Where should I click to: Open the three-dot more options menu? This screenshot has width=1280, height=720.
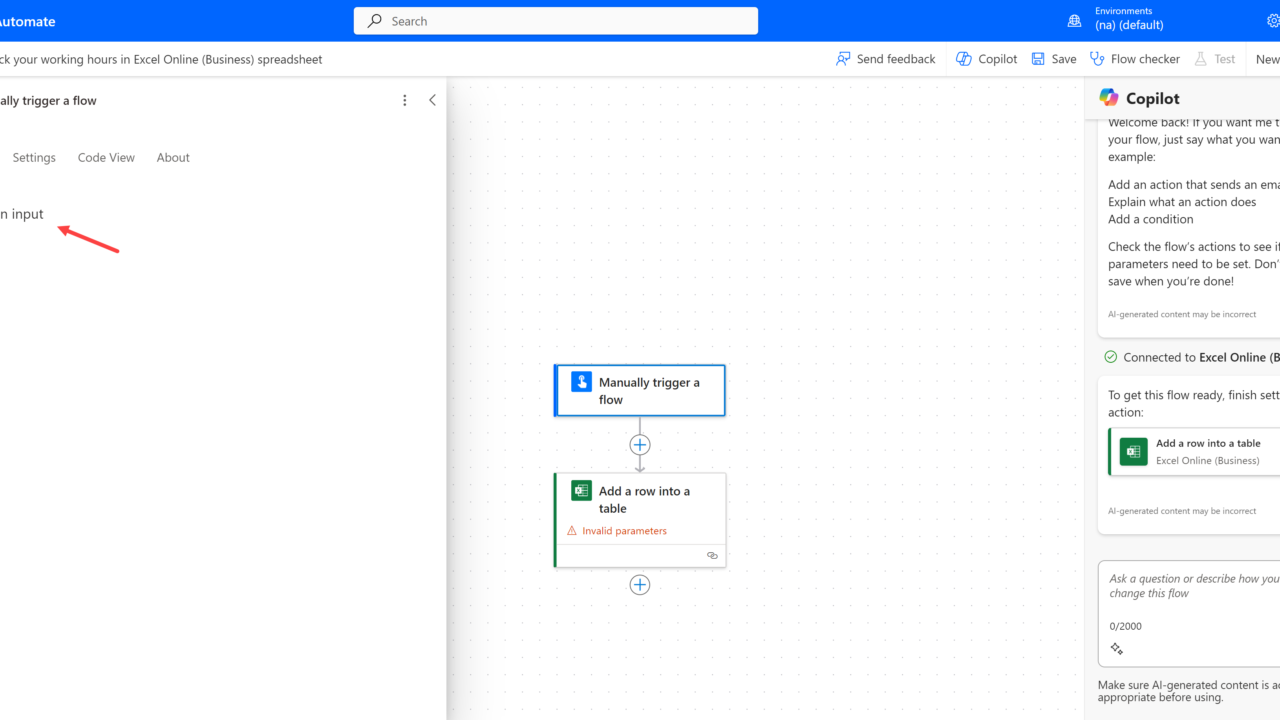coord(405,100)
